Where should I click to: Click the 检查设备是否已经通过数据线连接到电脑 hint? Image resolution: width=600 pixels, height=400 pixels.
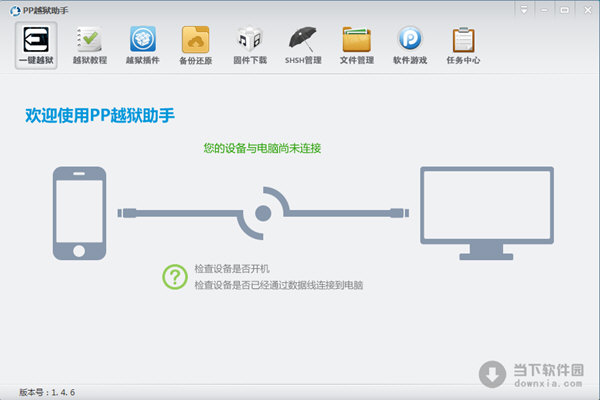tap(279, 285)
